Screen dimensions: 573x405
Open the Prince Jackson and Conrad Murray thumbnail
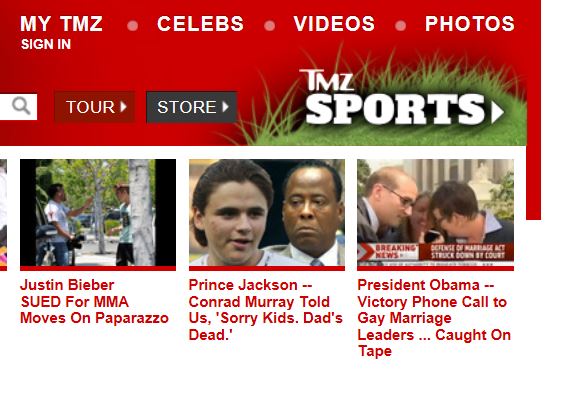[267, 213]
